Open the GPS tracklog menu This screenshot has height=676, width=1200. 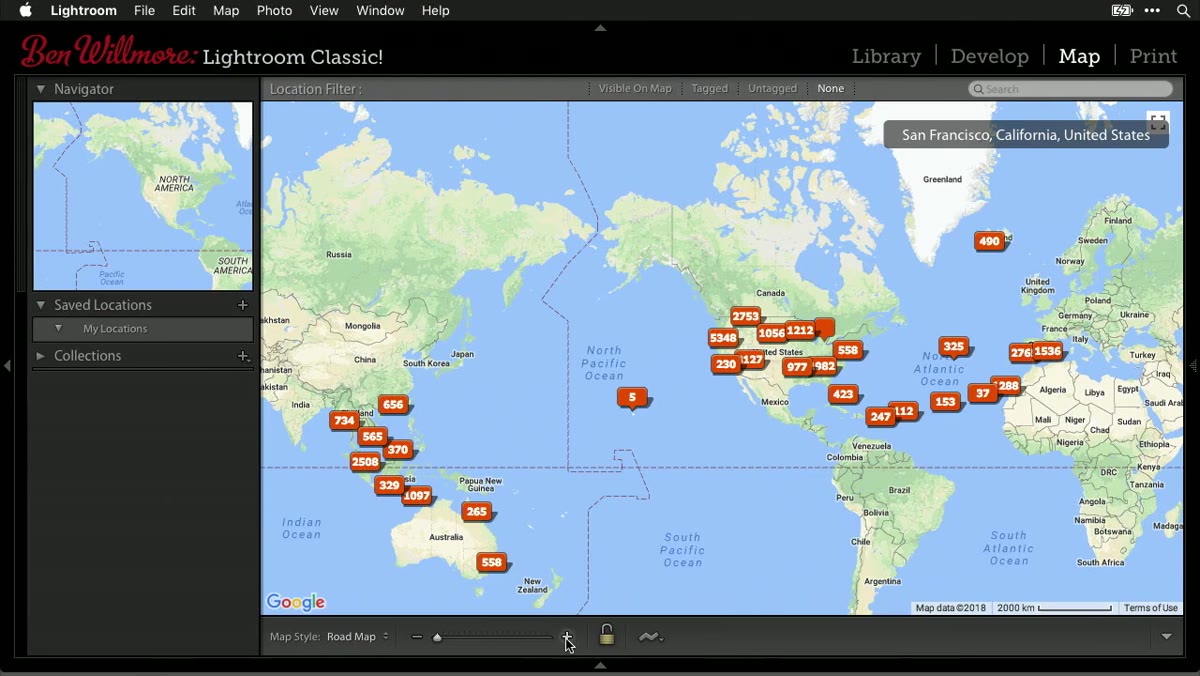[650, 637]
